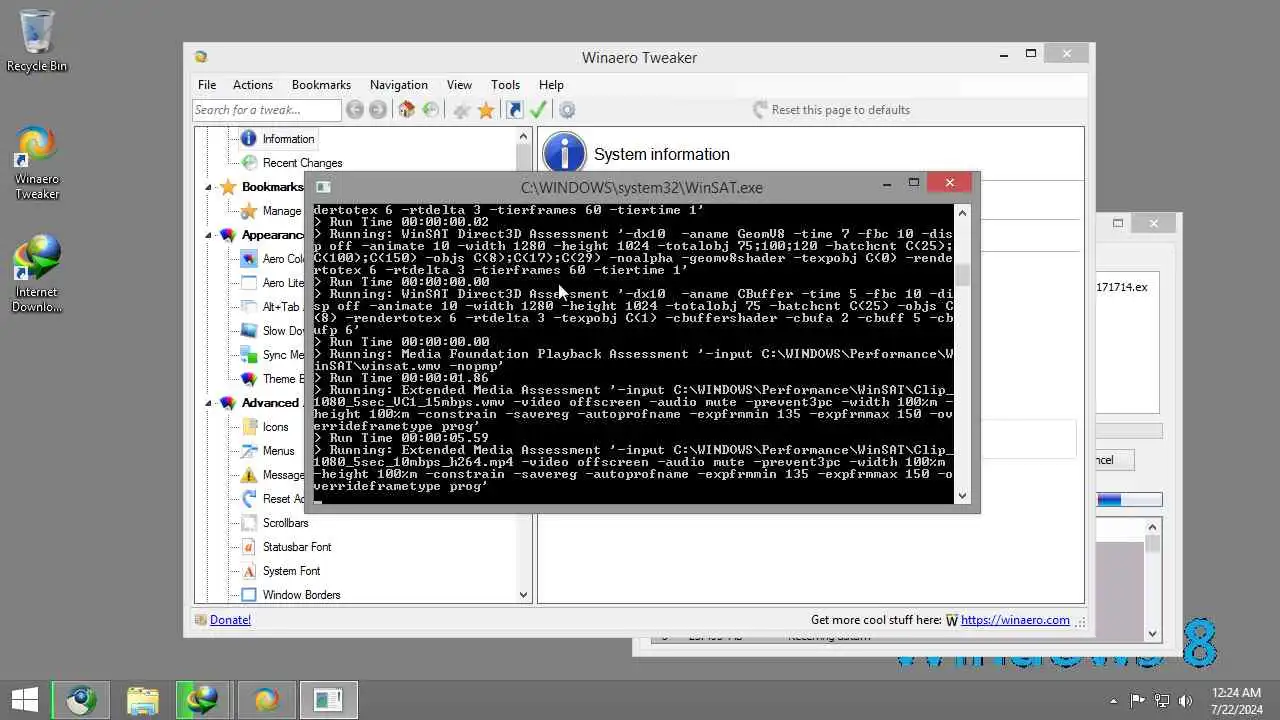Go back using the toolbar back arrow

pos(355,110)
